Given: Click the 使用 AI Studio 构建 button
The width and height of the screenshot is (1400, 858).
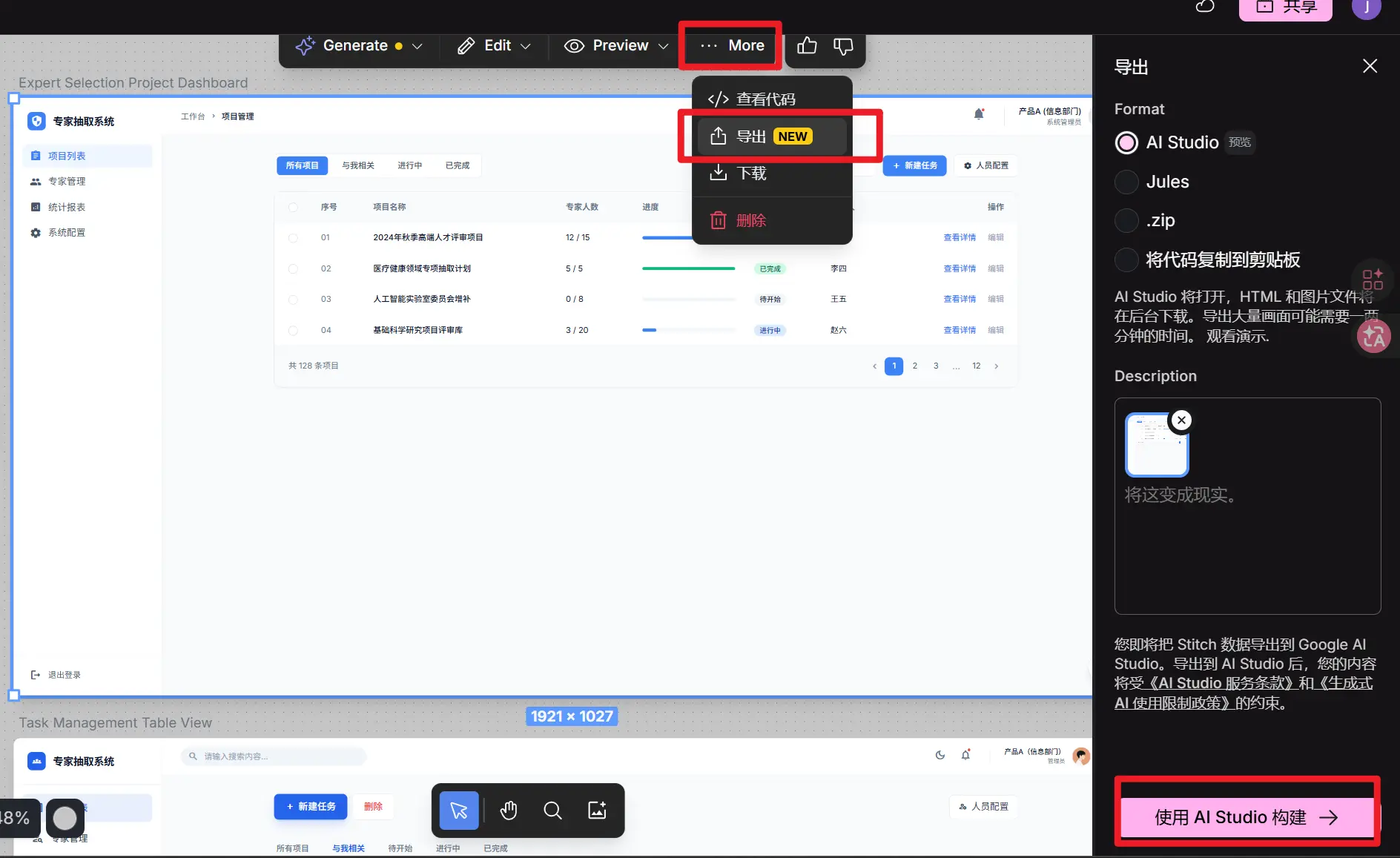Looking at the screenshot, I should (x=1246, y=817).
